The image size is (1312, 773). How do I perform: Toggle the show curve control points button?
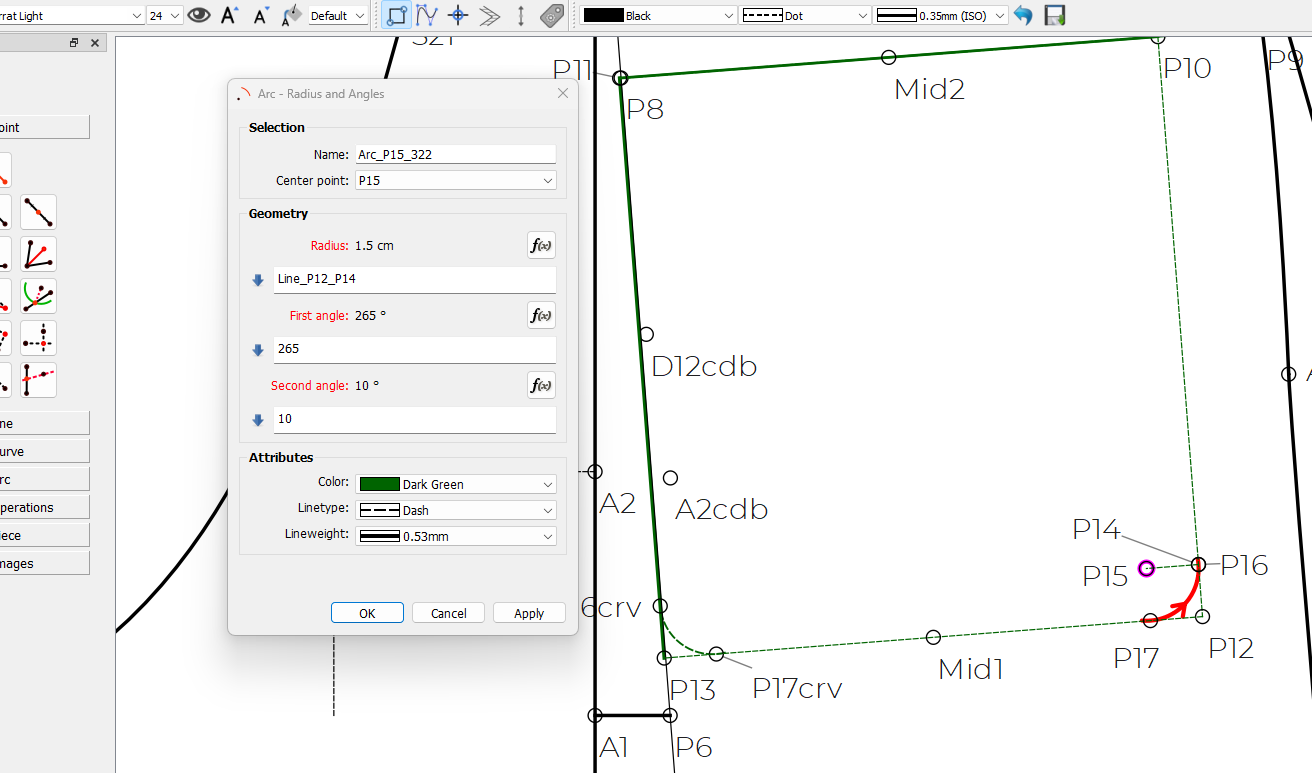[x=427, y=15]
